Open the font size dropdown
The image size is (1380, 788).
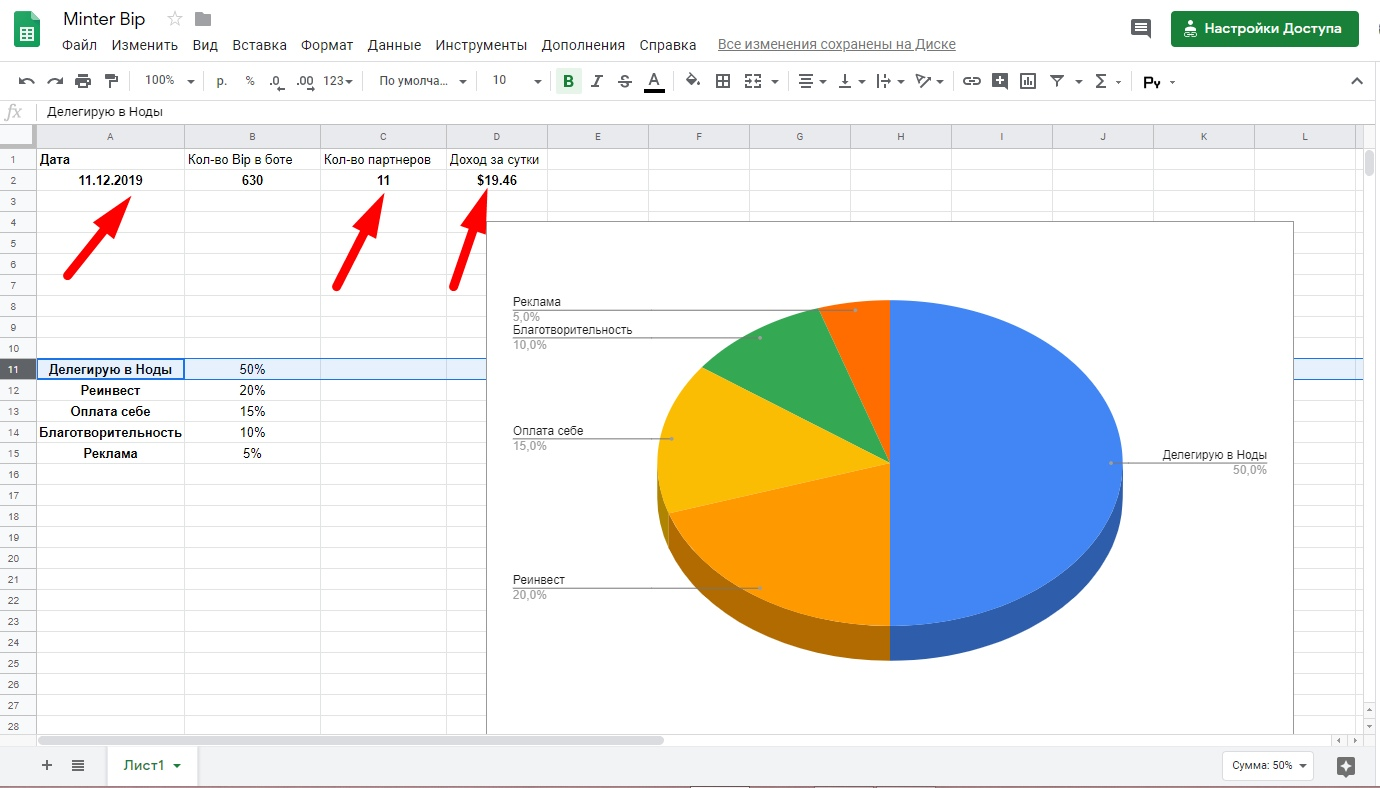516,81
